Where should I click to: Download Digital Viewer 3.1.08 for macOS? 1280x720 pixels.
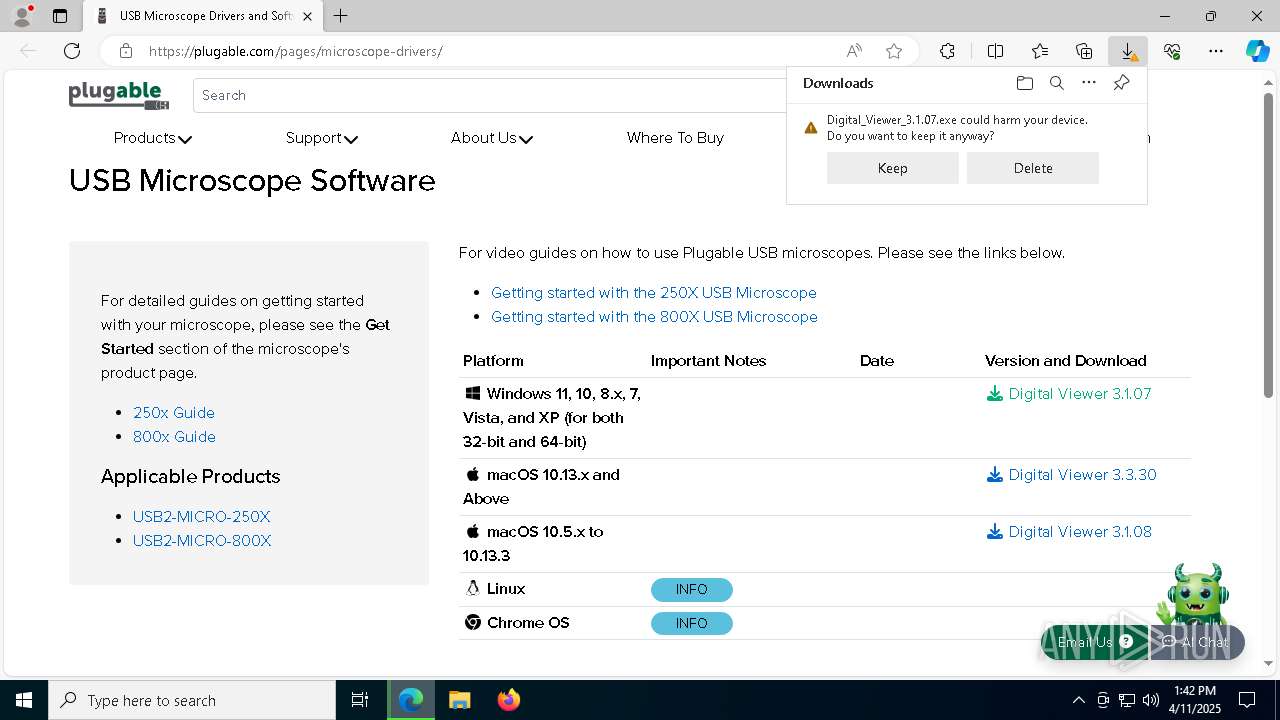point(1069,532)
